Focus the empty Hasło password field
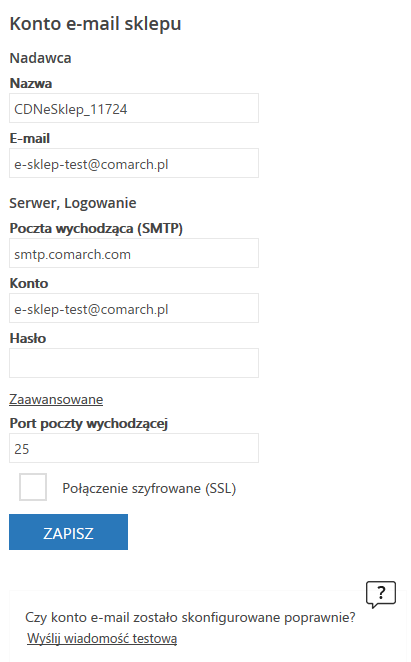411x662 pixels. coord(134,363)
